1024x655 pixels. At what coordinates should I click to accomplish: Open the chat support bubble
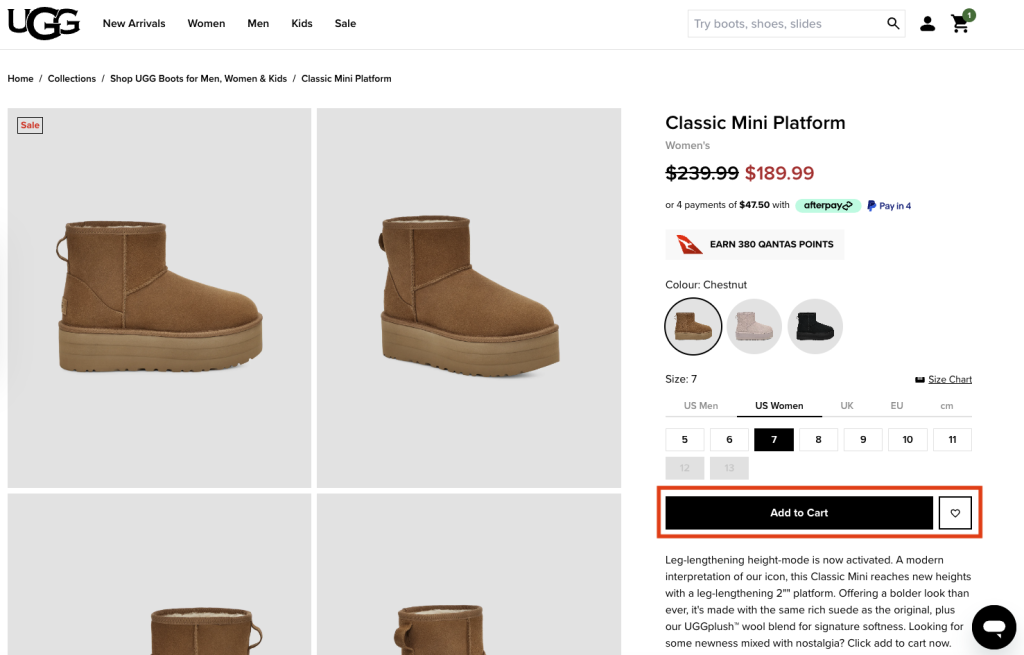pyautogui.click(x=993, y=627)
